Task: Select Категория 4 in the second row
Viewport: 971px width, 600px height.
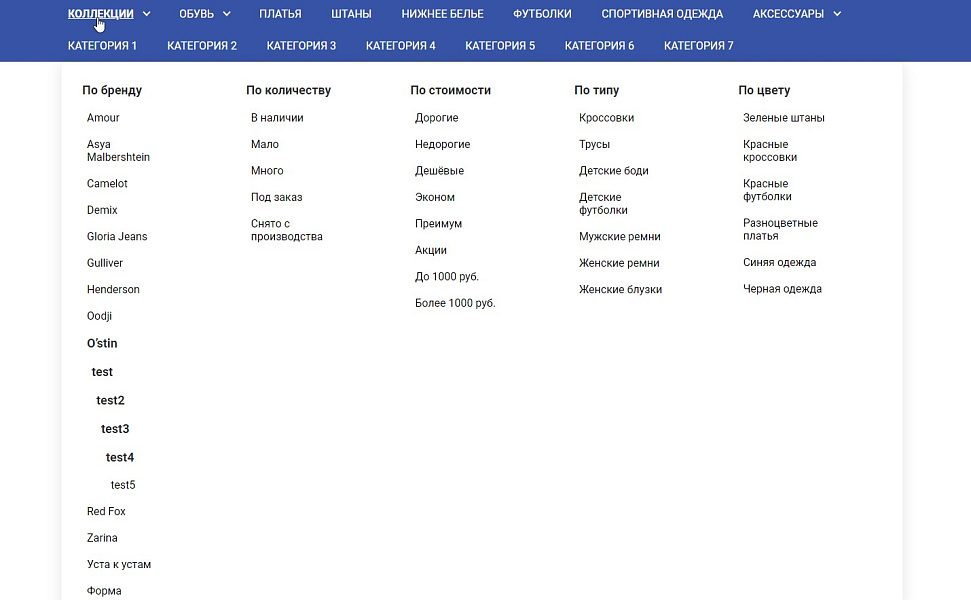Action: click(x=401, y=45)
